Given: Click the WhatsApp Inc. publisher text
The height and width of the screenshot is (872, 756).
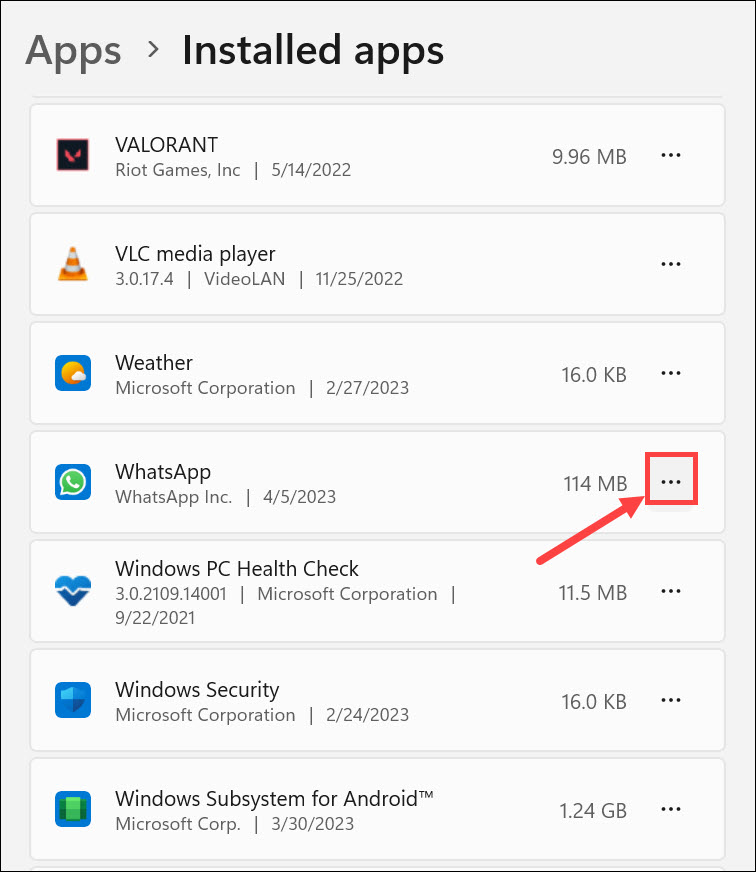Looking at the screenshot, I should click(174, 497).
